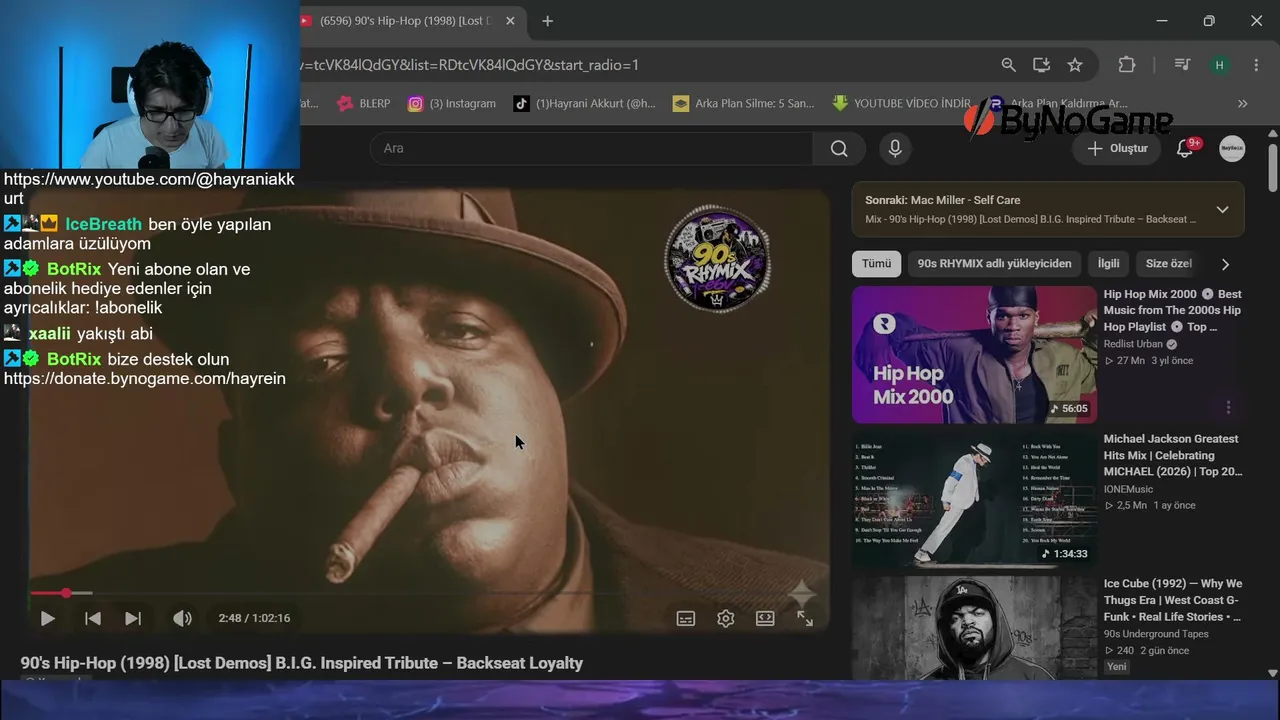Seek using the red video progress bar
The height and width of the screenshot is (720, 1280).
(428, 593)
